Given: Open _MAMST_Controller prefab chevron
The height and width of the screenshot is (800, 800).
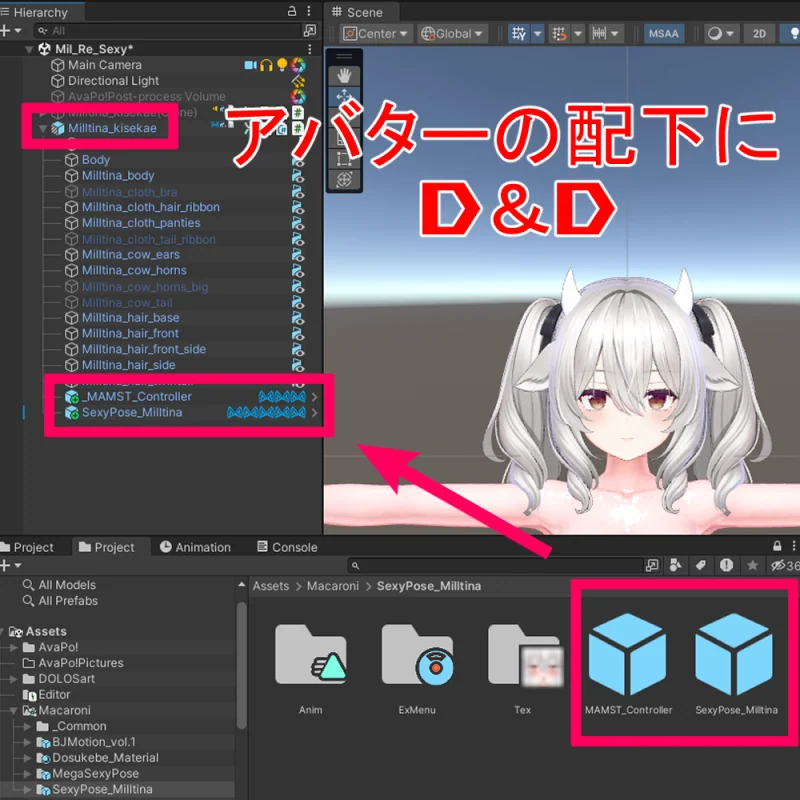Looking at the screenshot, I should click(x=314, y=397).
